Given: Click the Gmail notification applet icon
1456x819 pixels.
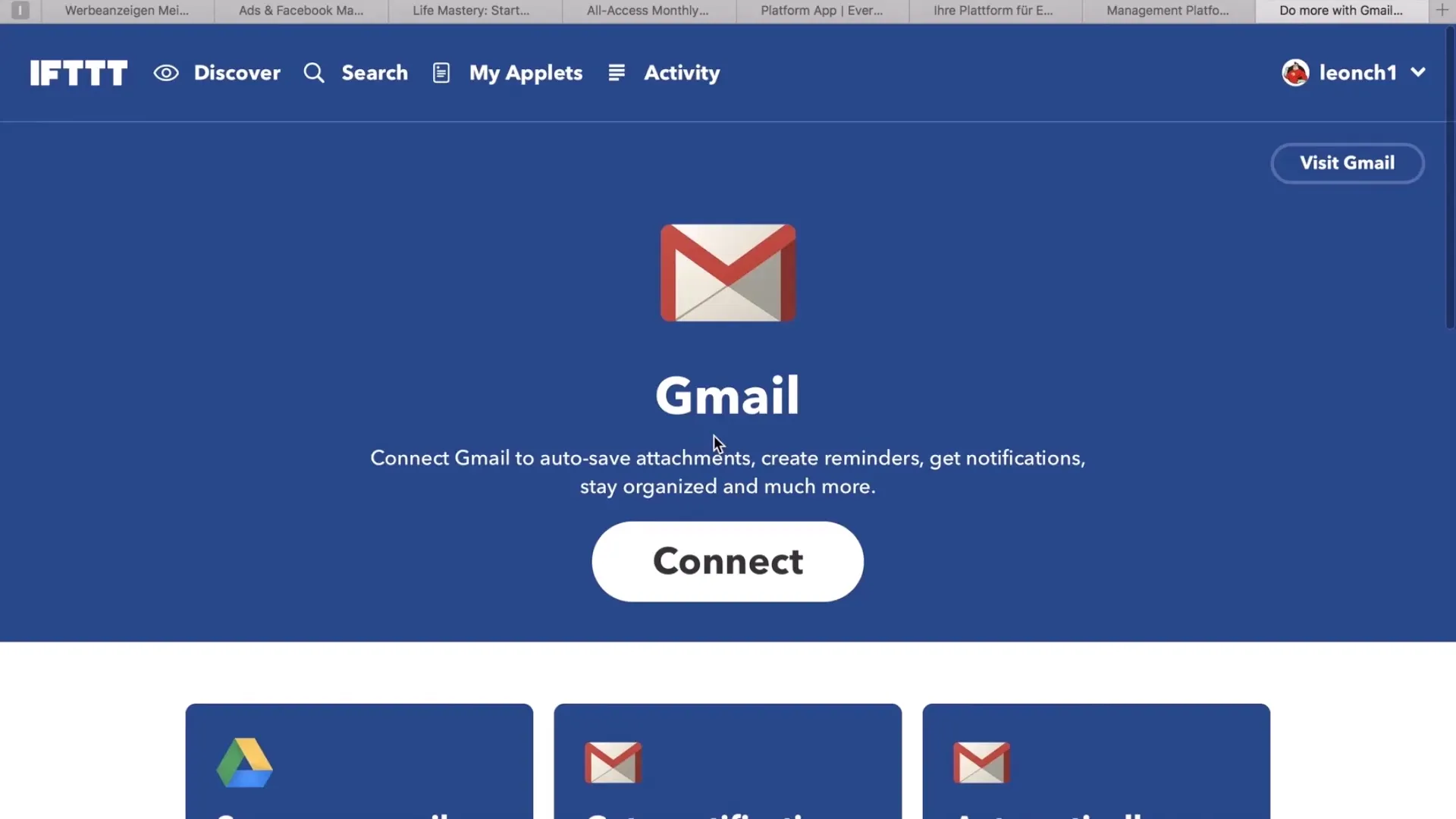Looking at the screenshot, I should [614, 762].
